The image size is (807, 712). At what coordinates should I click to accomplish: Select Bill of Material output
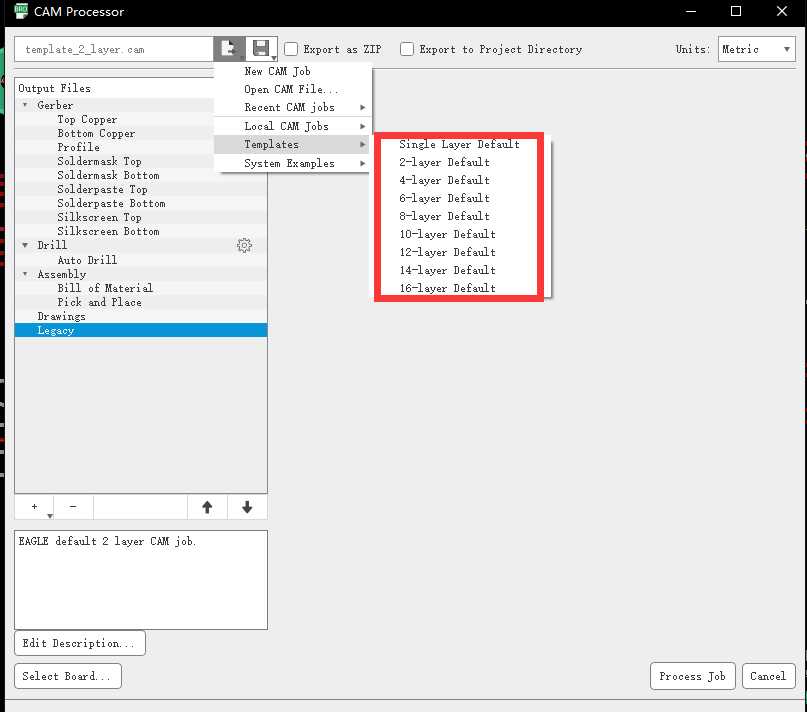click(105, 288)
